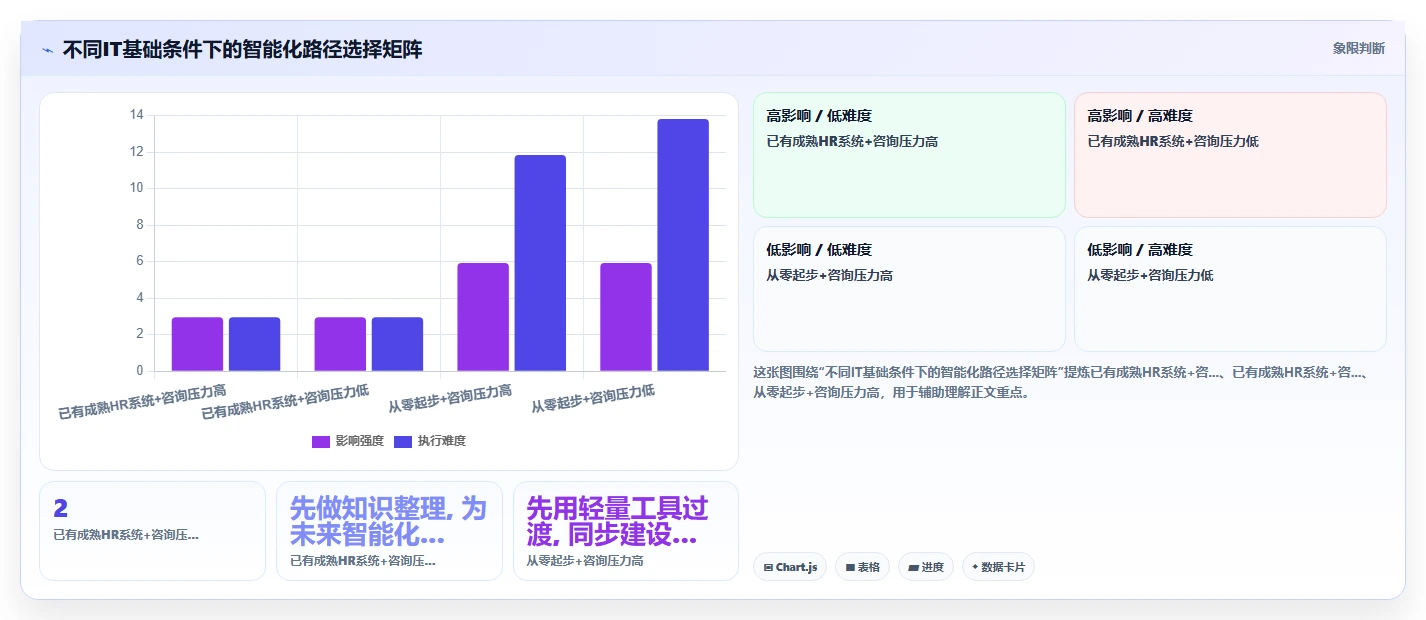The image size is (1426, 620).
Task: Toggle the purple 影响强度 legend swatch
Action: 320,441
